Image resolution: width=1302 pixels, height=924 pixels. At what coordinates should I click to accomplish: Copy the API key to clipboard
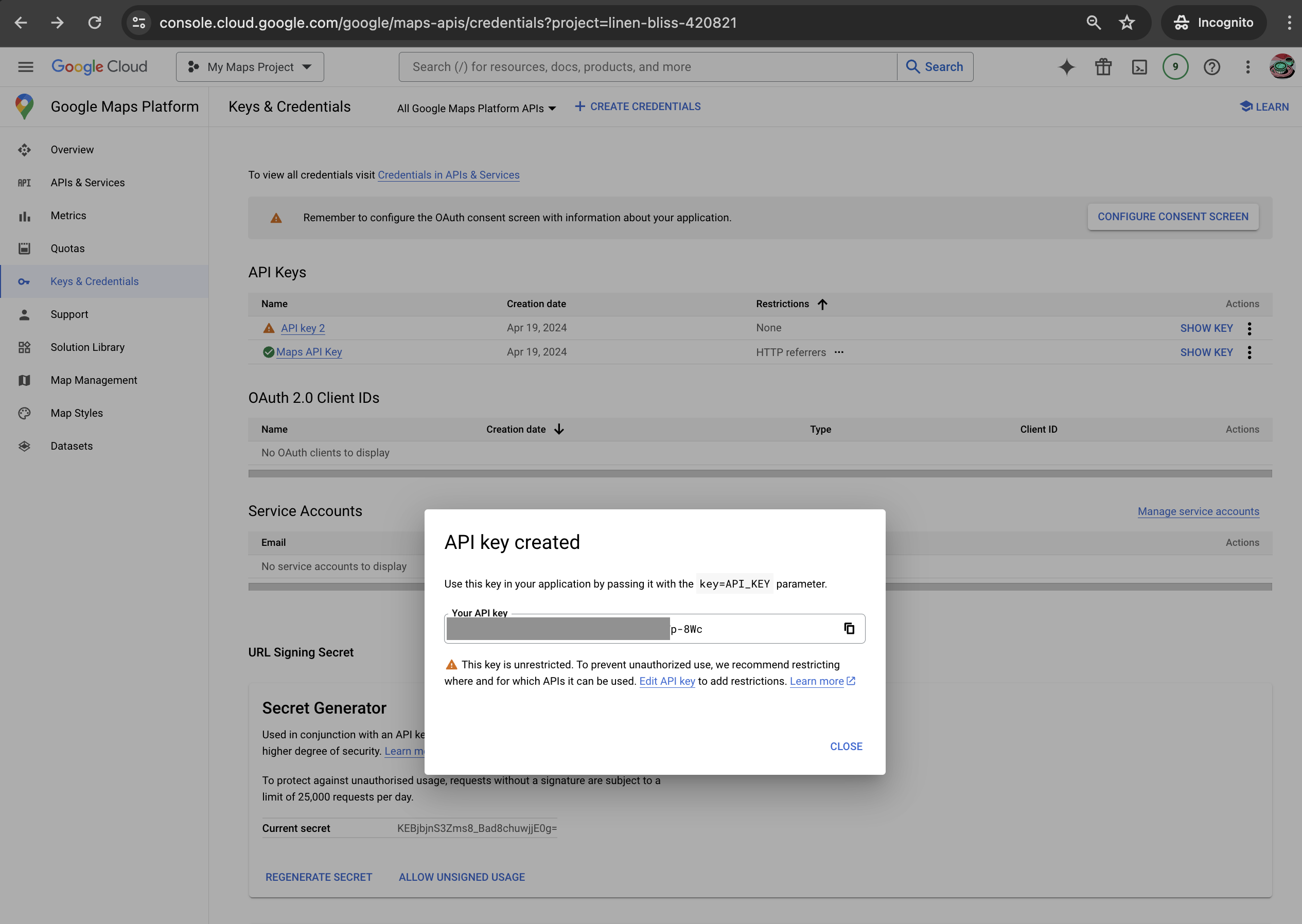(849, 628)
